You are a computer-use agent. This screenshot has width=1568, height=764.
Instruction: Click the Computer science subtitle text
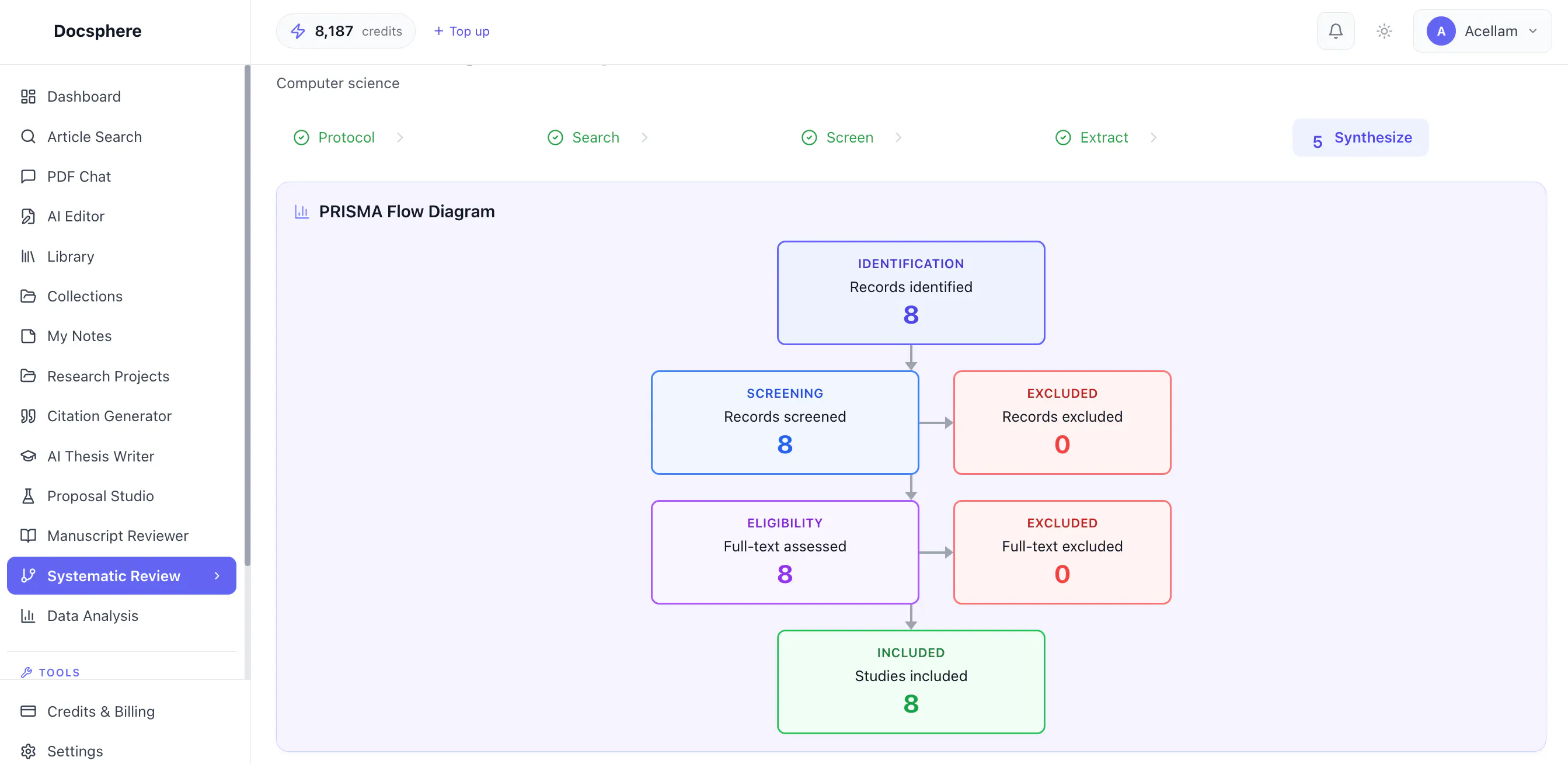coord(338,83)
